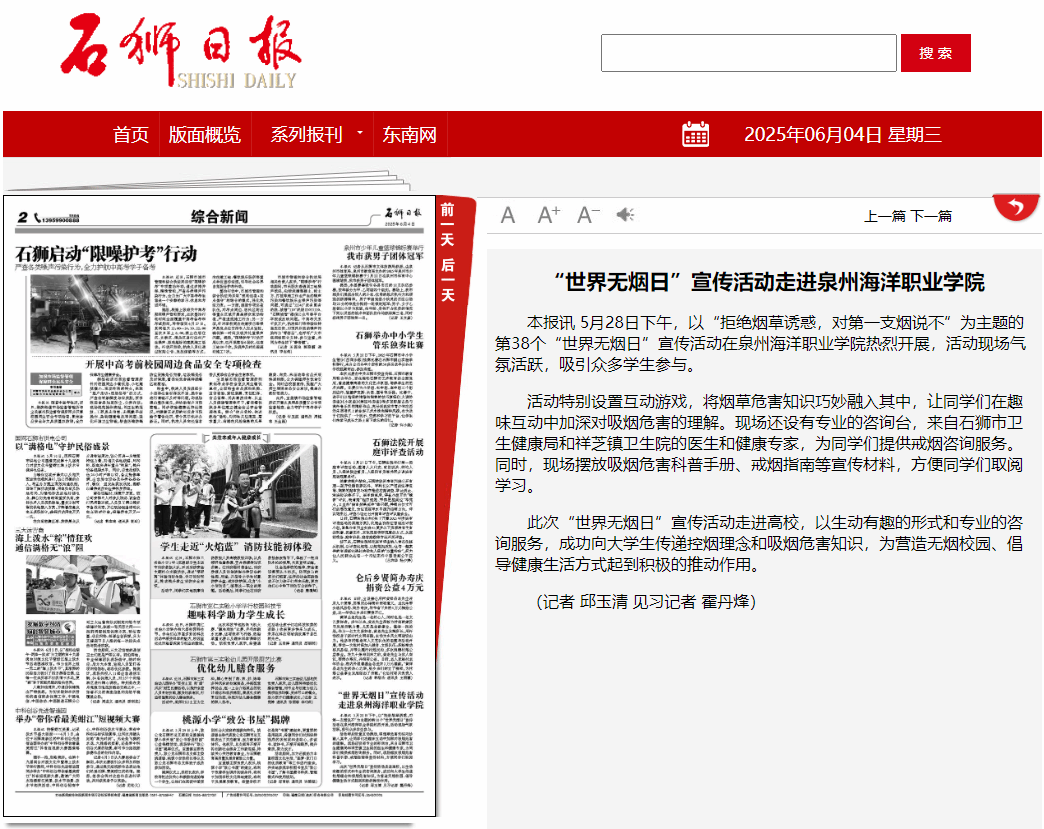Focus the search text box
This screenshot has height=829, width=1044.
pos(748,53)
